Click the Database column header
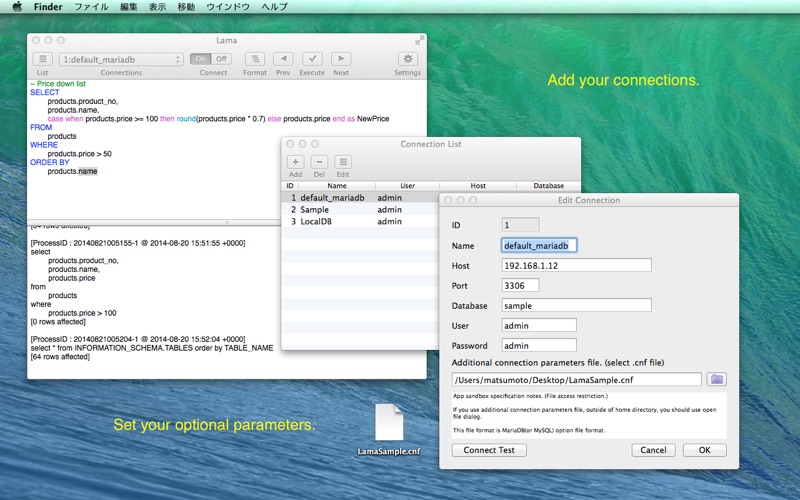This screenshot has height=500, width=800. pos(548,186)
